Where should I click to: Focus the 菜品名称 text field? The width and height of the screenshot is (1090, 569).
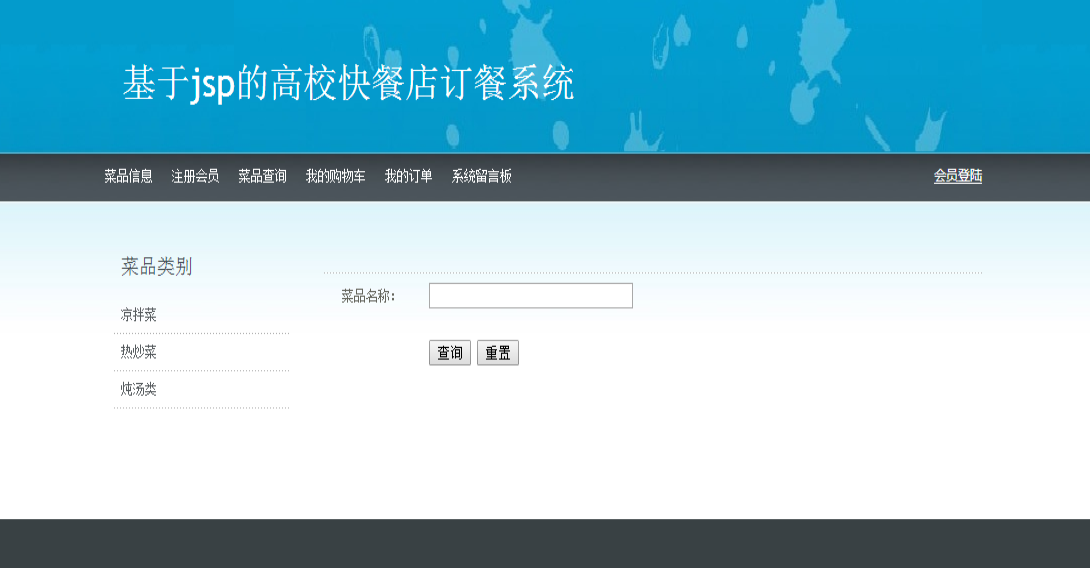point(530,296)
